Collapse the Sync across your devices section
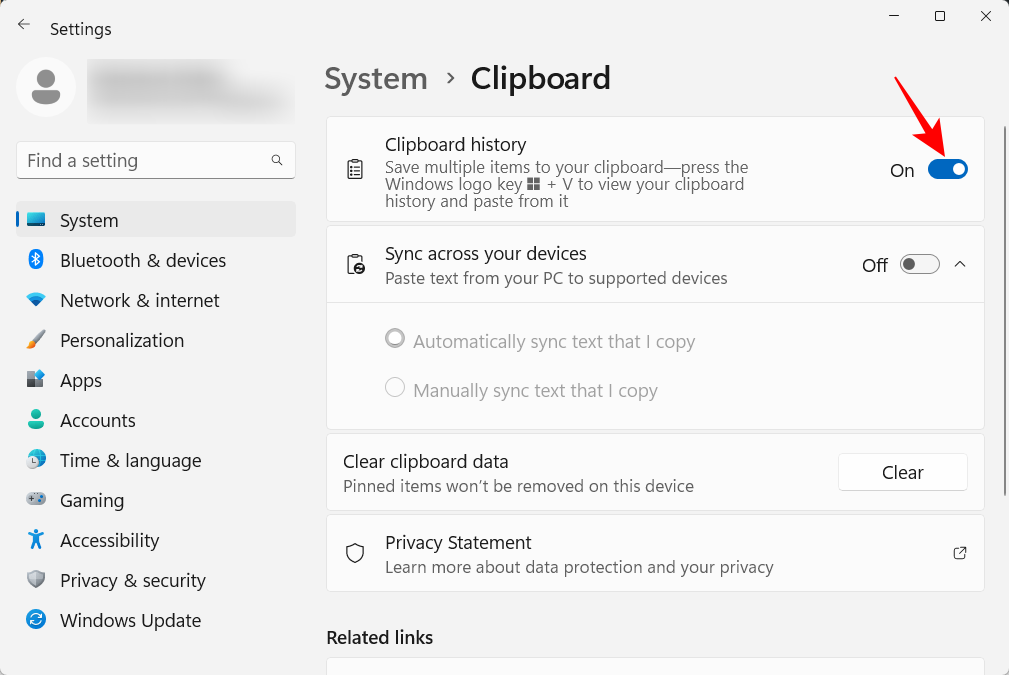The image size is (1009, 675). tap(960, 264)
